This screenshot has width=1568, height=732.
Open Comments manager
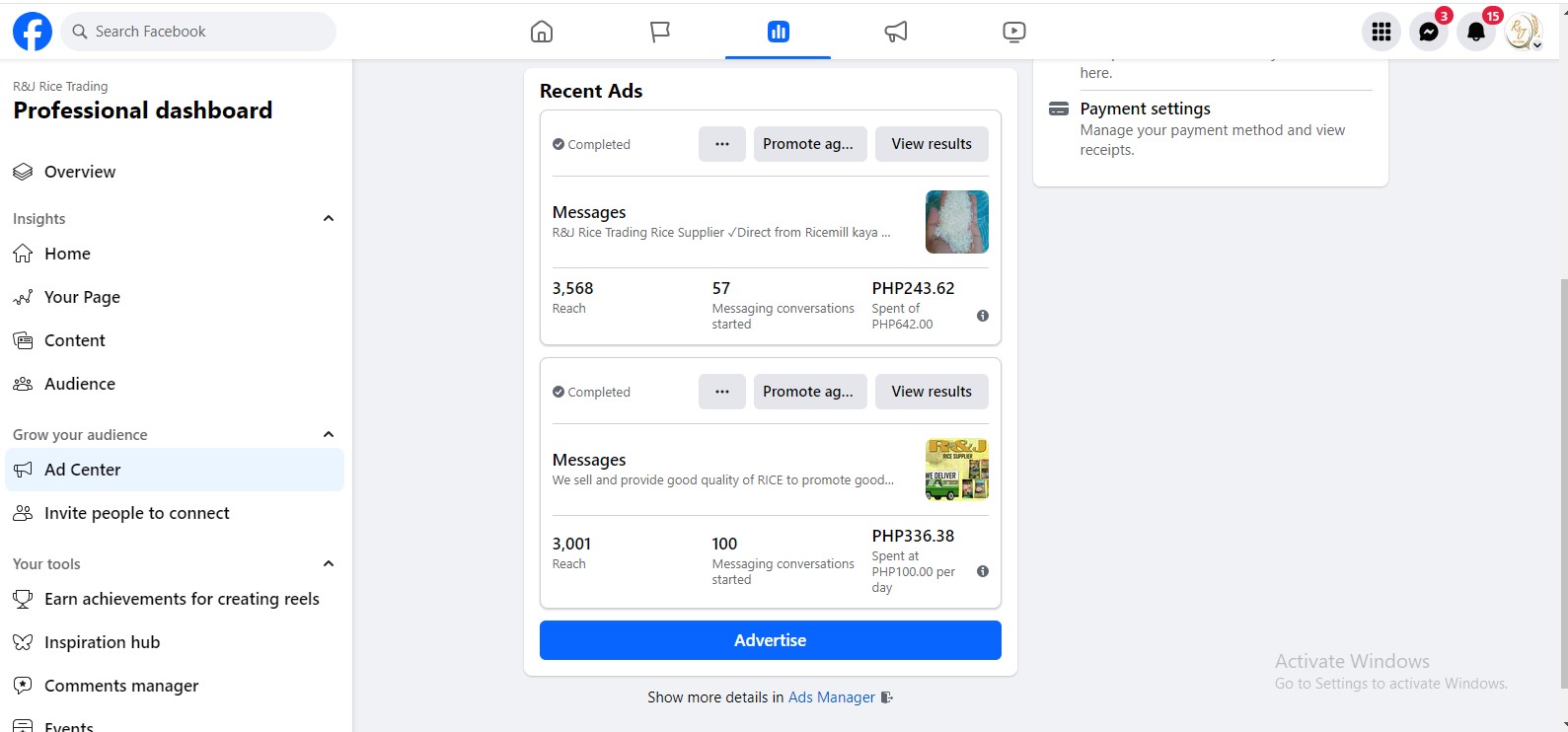point(175,686)
